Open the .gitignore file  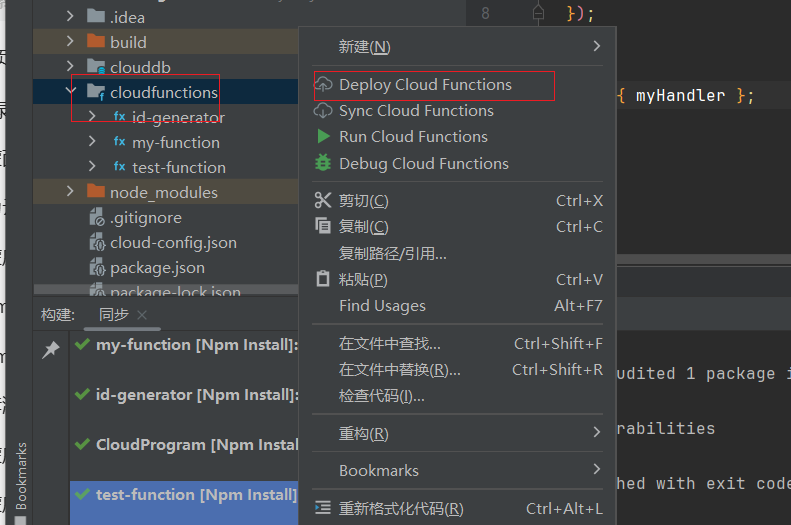pos(146,218)
